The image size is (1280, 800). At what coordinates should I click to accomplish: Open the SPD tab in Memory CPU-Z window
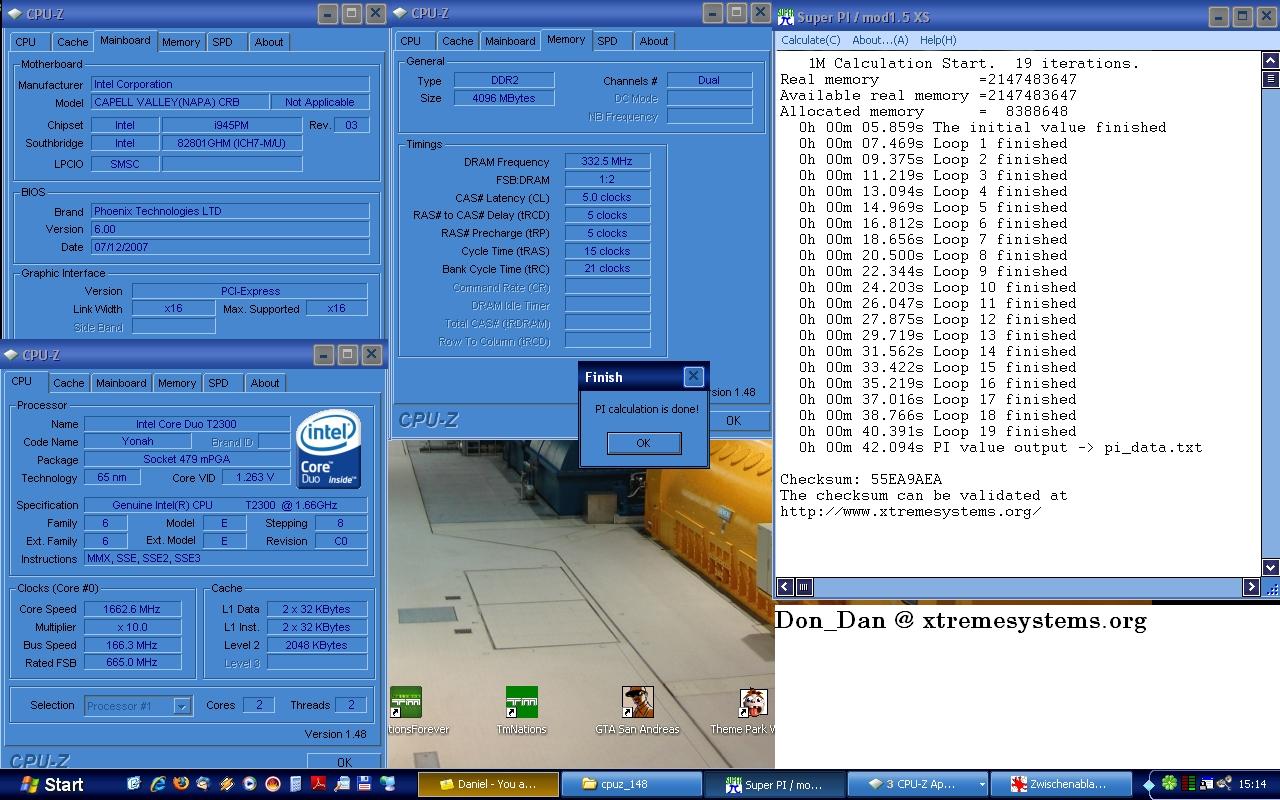point(607,41)
